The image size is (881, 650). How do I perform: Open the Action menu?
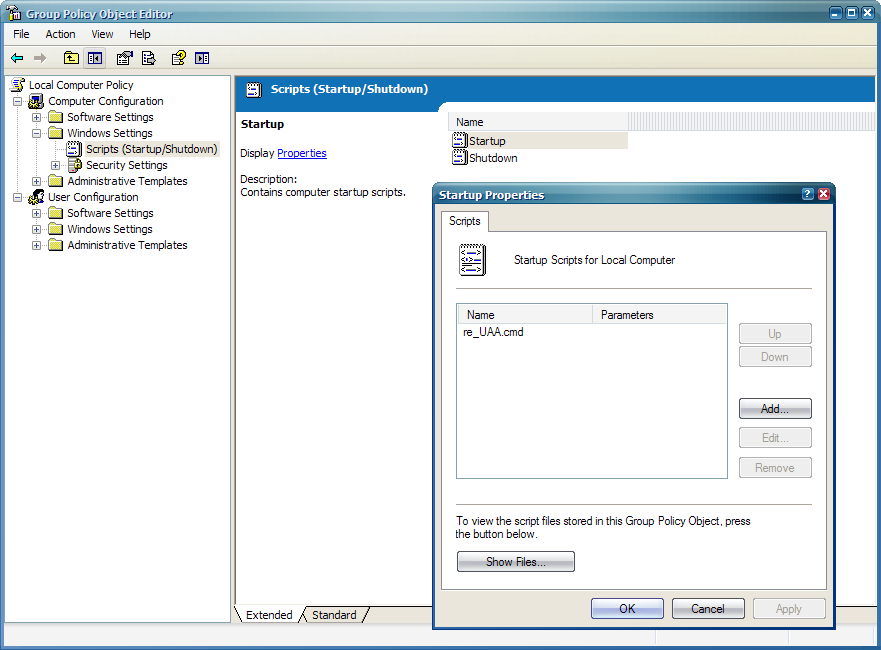point(60,34)
